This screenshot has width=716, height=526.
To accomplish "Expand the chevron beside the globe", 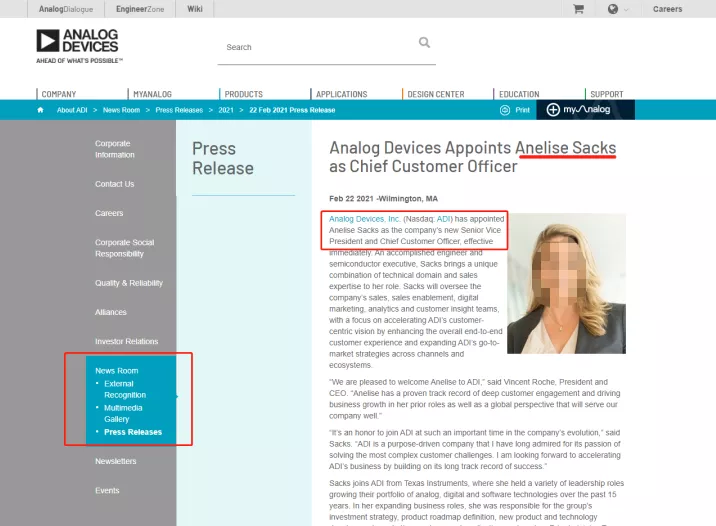I will point(626,9).
